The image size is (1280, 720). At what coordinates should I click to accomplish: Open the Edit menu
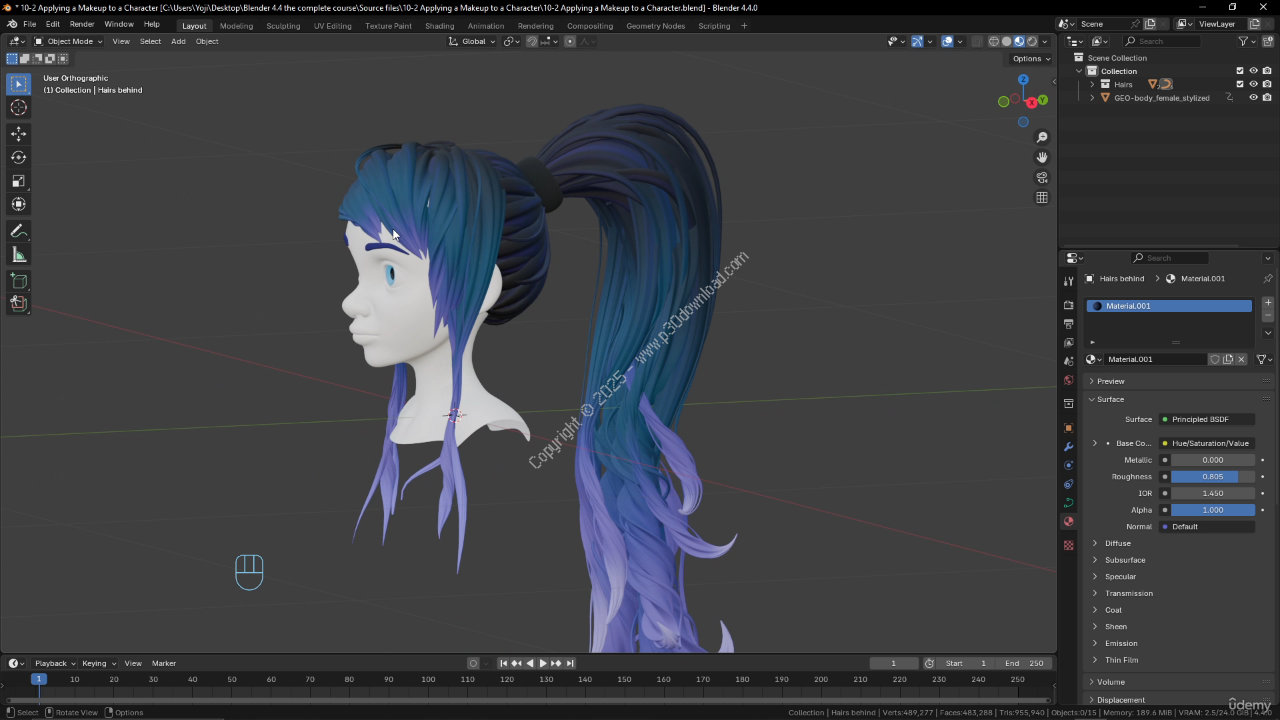[52, 24]
